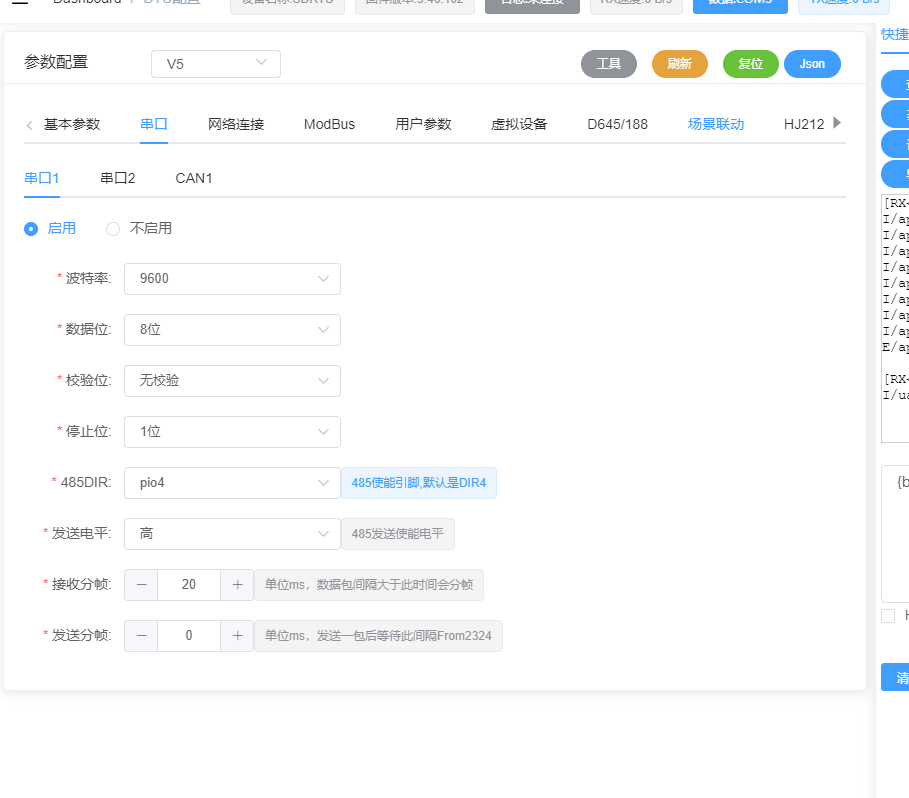Switch to the 串口2 tab
This screenshot has height=798, width=909.
(x=117, y=178)
